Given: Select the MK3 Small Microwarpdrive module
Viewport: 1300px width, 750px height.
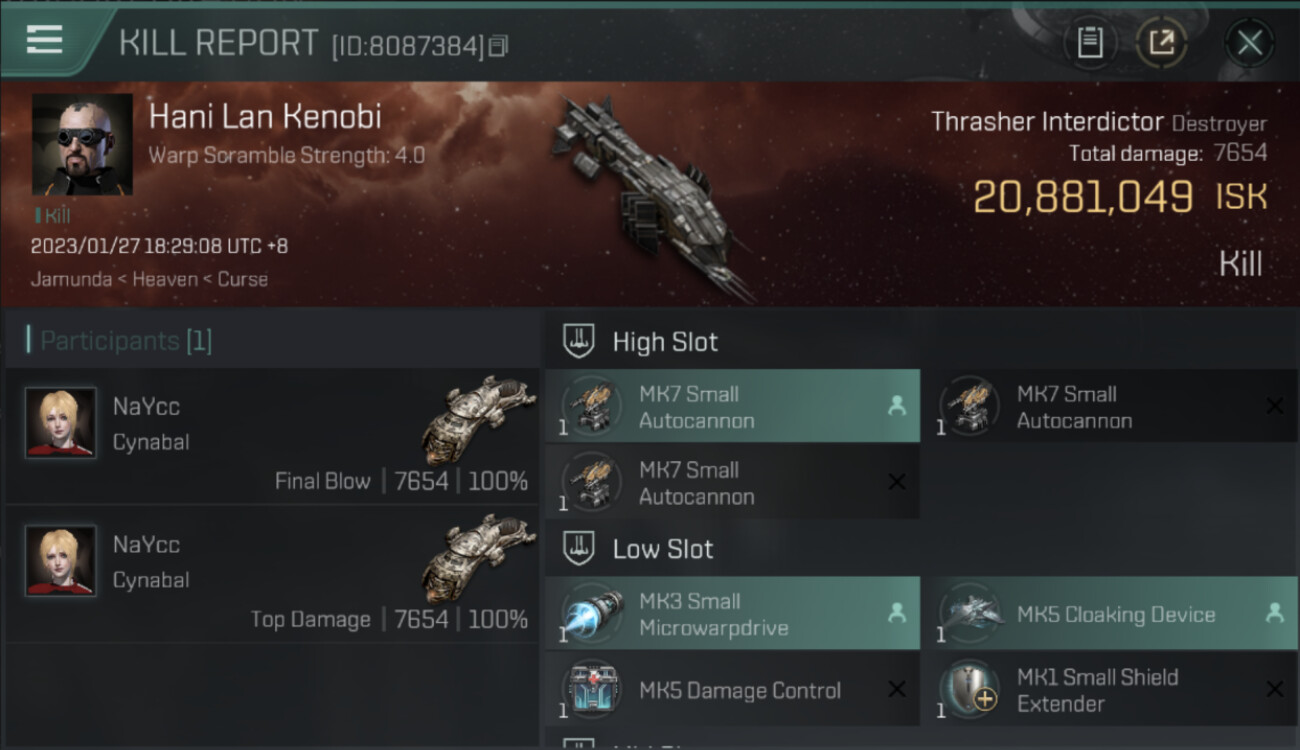Looking at the screenshot, I should [x=732, y=614].
